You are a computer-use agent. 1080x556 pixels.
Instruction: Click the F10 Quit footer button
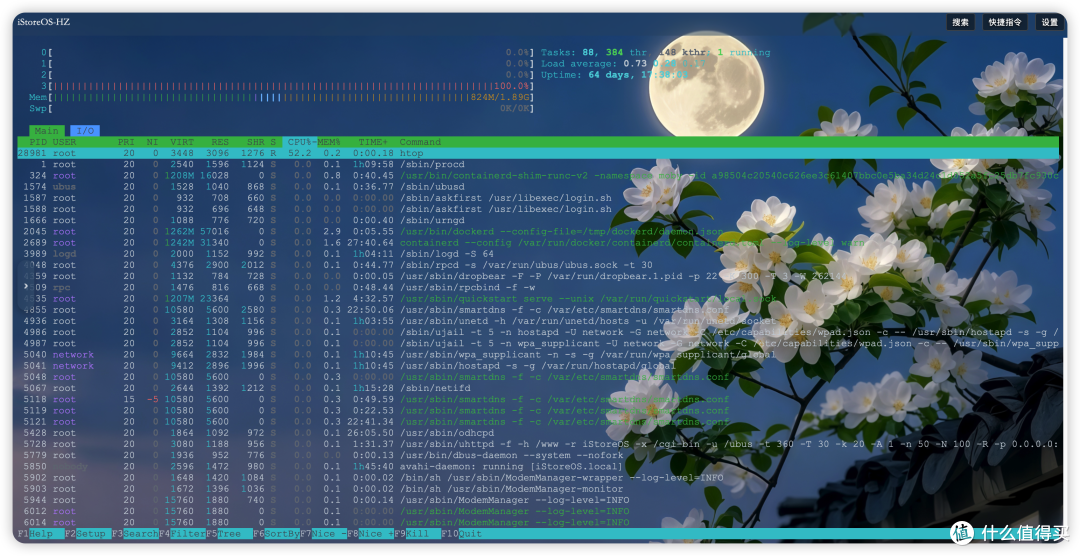click(462, 534)
